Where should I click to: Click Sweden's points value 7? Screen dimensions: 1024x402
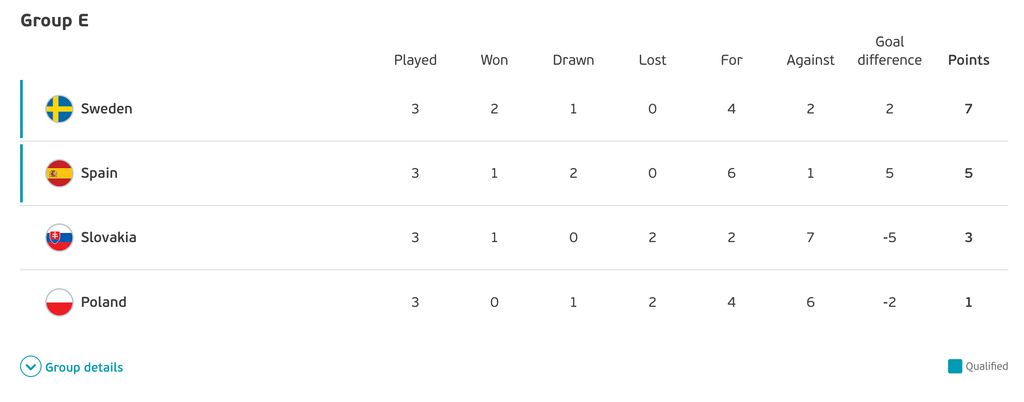pyautogui.click(x=968, y=109)
